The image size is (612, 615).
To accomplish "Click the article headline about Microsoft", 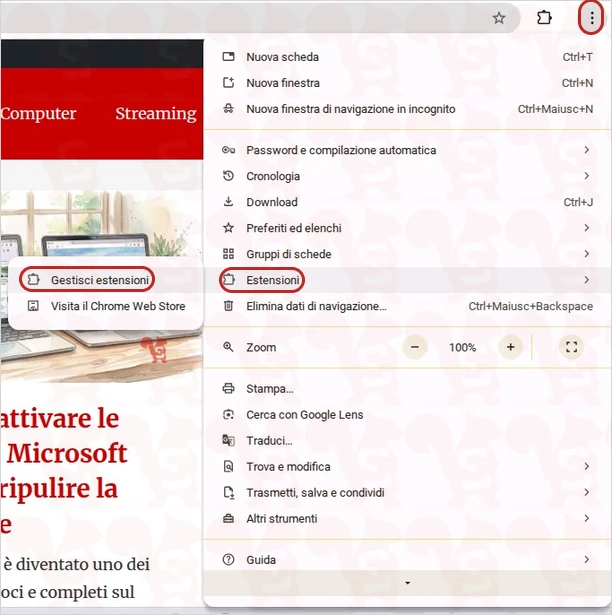I will (x=64, y=471).
